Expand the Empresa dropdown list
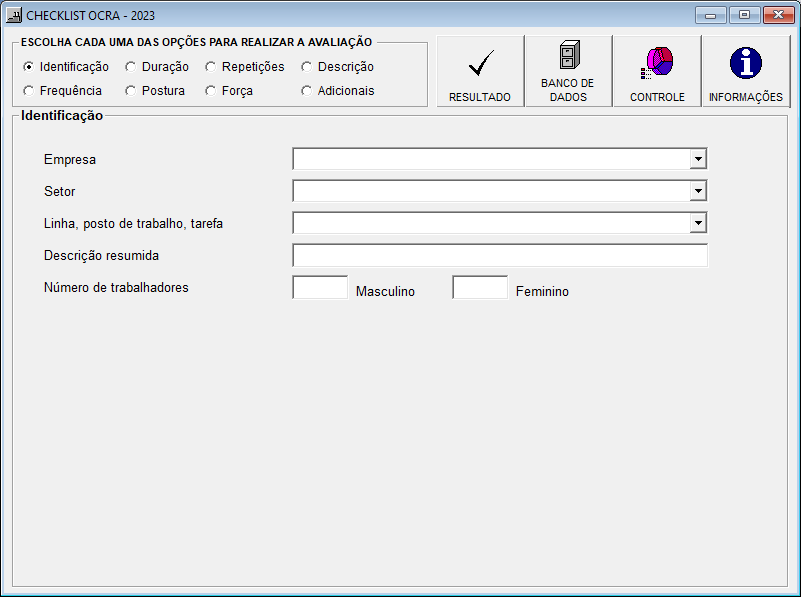The width and height of the screenshot is (801, 597). [x=698, y=159]
